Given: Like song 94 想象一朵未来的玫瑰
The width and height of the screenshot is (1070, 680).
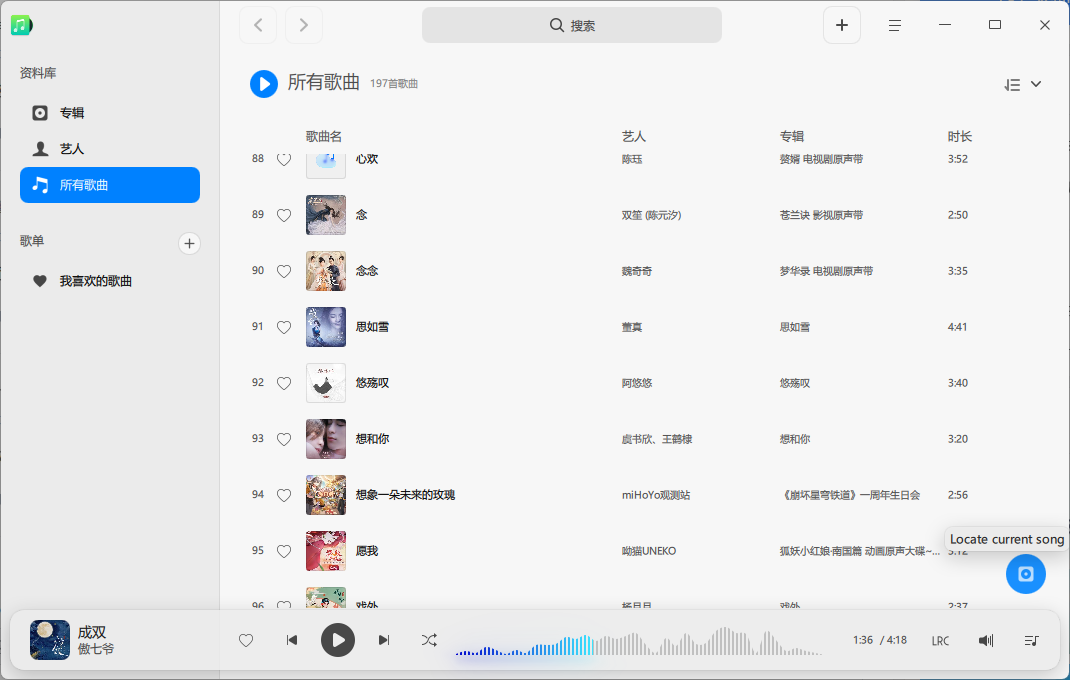Looking at the screenshot, I should click(284, 495).
